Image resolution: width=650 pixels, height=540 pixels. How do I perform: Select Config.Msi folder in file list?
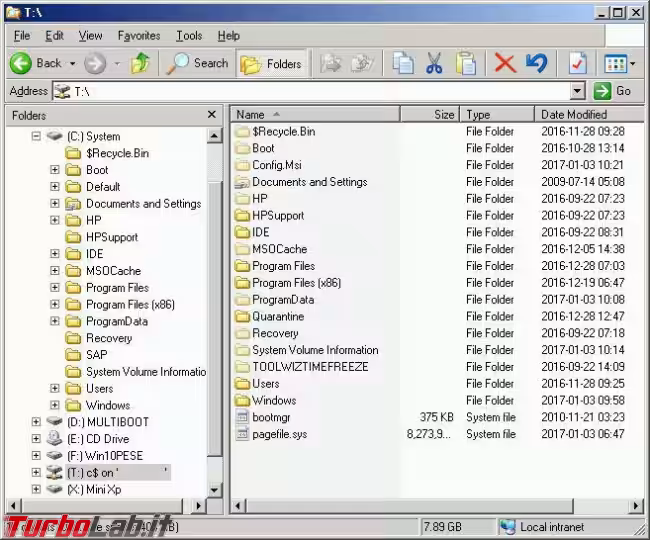pos(276,165)
